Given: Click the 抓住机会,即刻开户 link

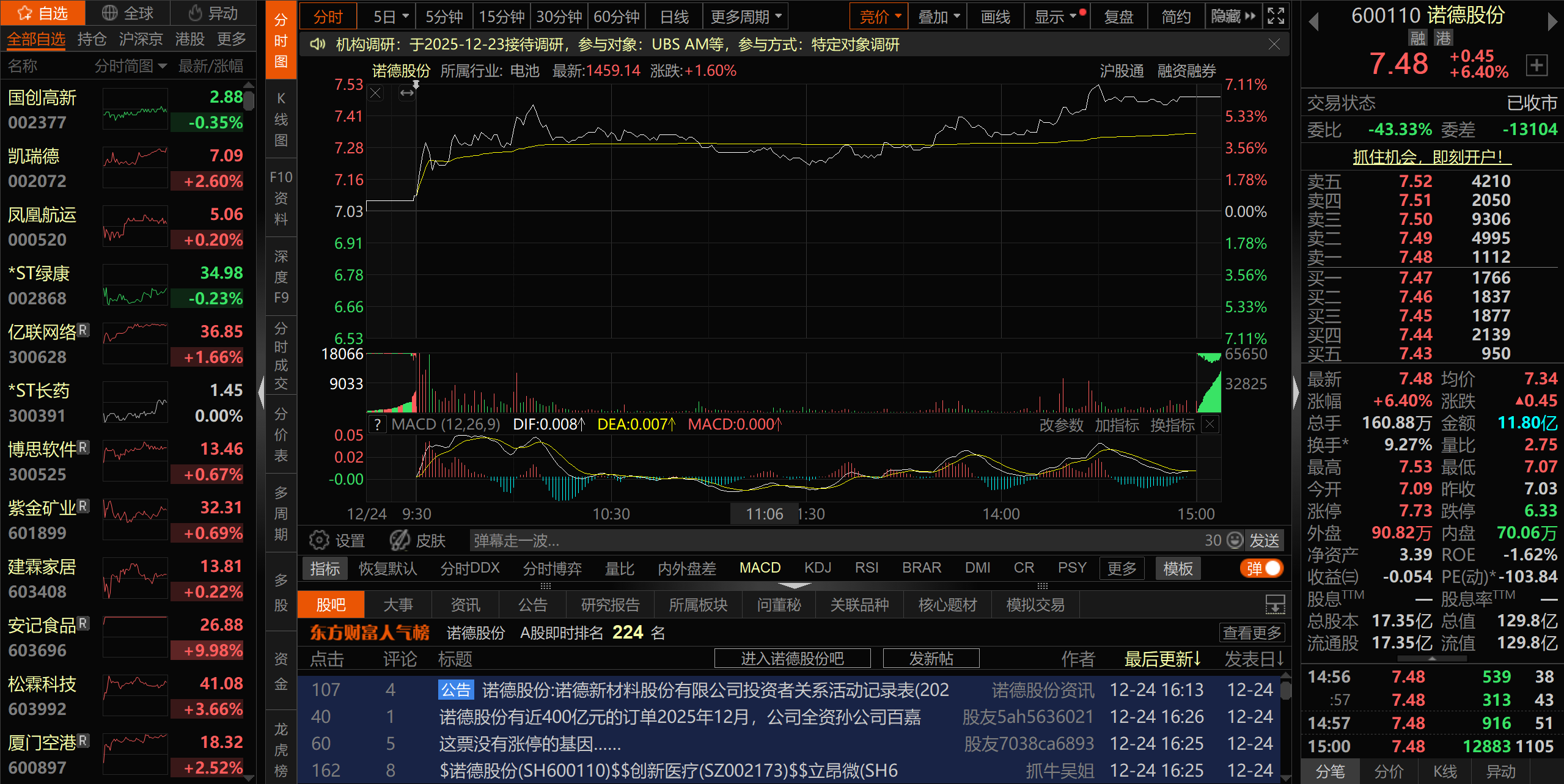Looking at the screenshot, I should click(x=1431, y=157).
